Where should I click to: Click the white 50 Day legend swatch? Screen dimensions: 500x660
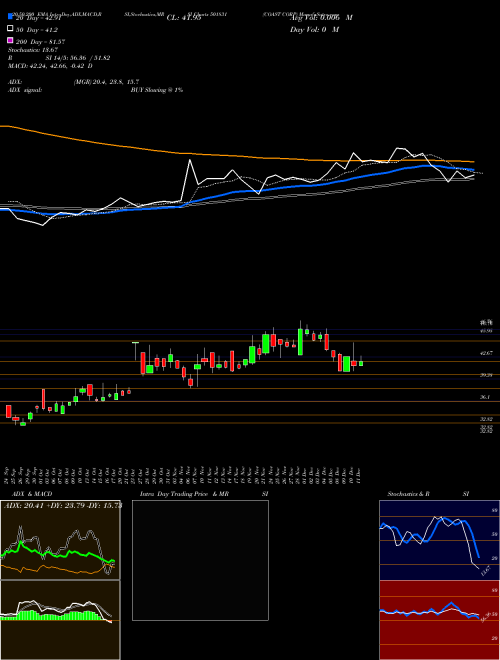(x=10, y=28)
